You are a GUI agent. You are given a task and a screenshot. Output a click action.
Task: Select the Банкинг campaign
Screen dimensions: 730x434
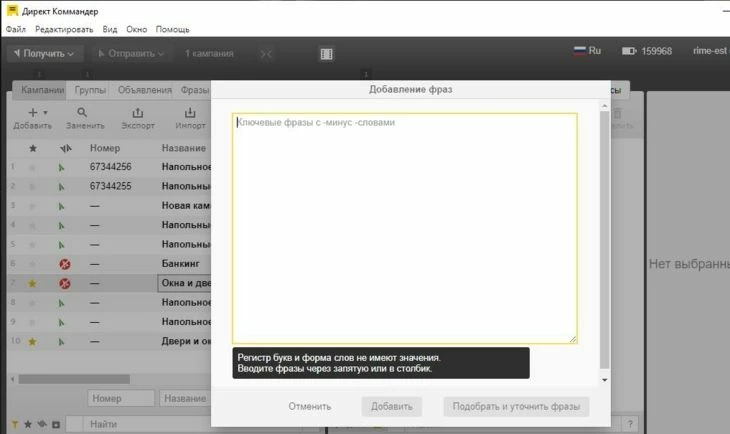tap(181, 264)
